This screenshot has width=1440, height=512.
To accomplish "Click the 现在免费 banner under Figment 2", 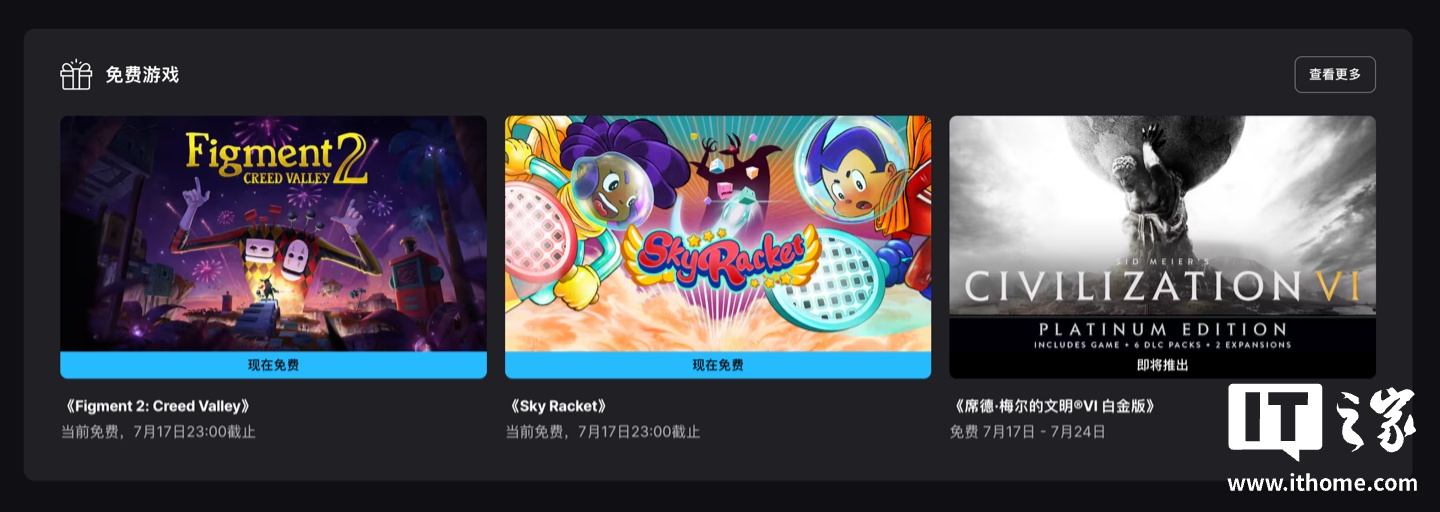I will click(x=273, y=365).
